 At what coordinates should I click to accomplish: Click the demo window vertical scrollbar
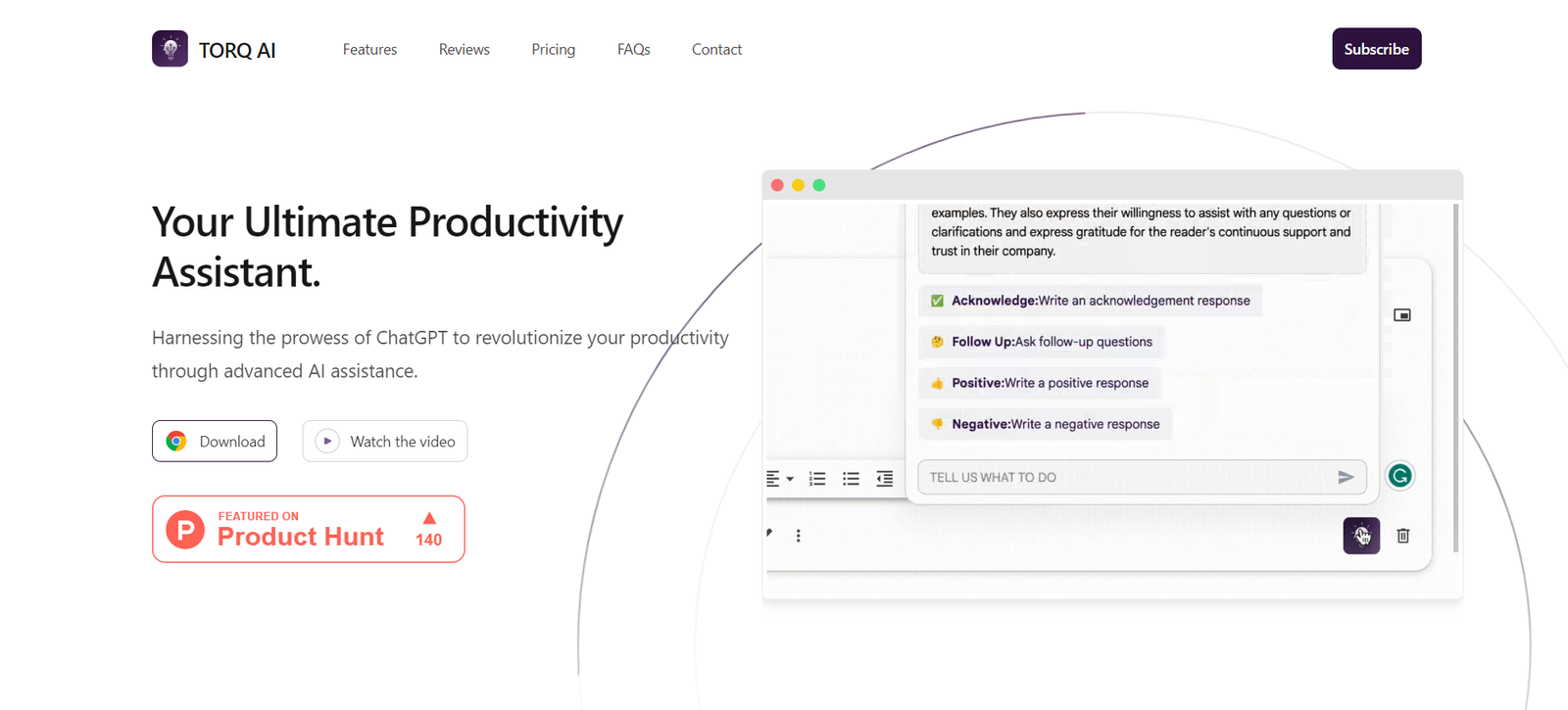(1456, 377)
